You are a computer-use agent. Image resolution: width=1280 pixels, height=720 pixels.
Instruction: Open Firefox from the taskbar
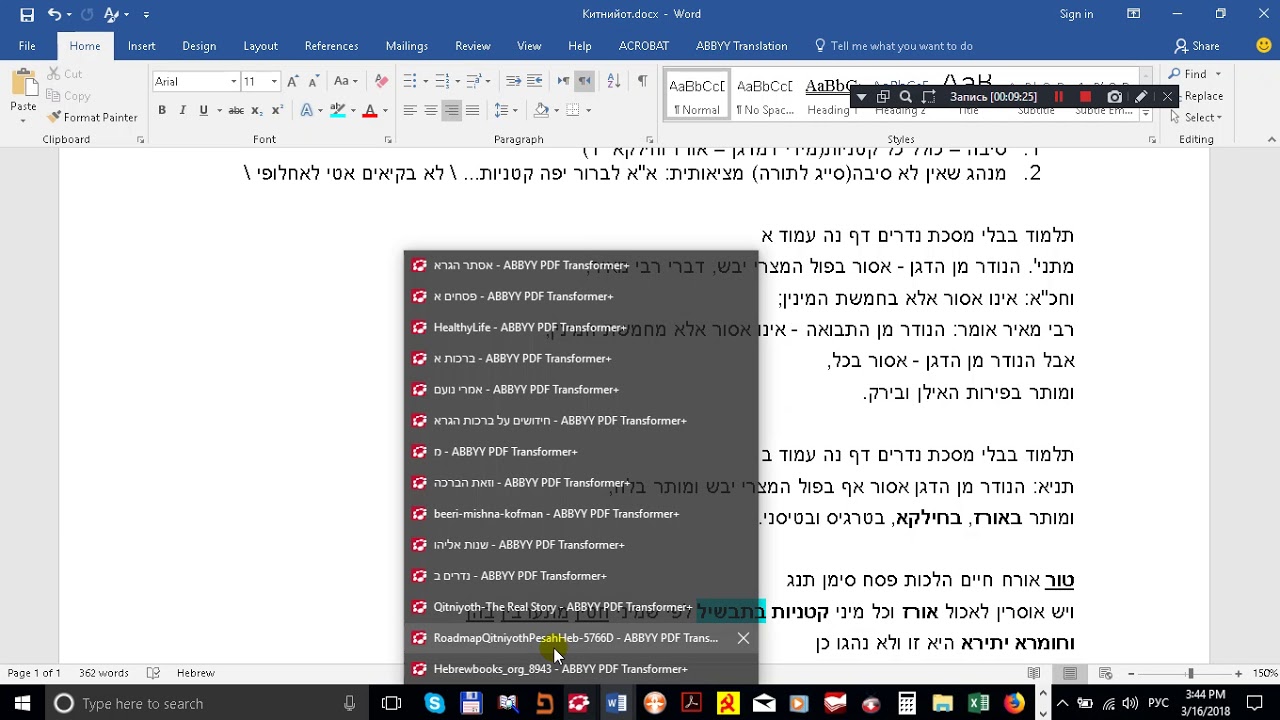[x=1015, y=703]
